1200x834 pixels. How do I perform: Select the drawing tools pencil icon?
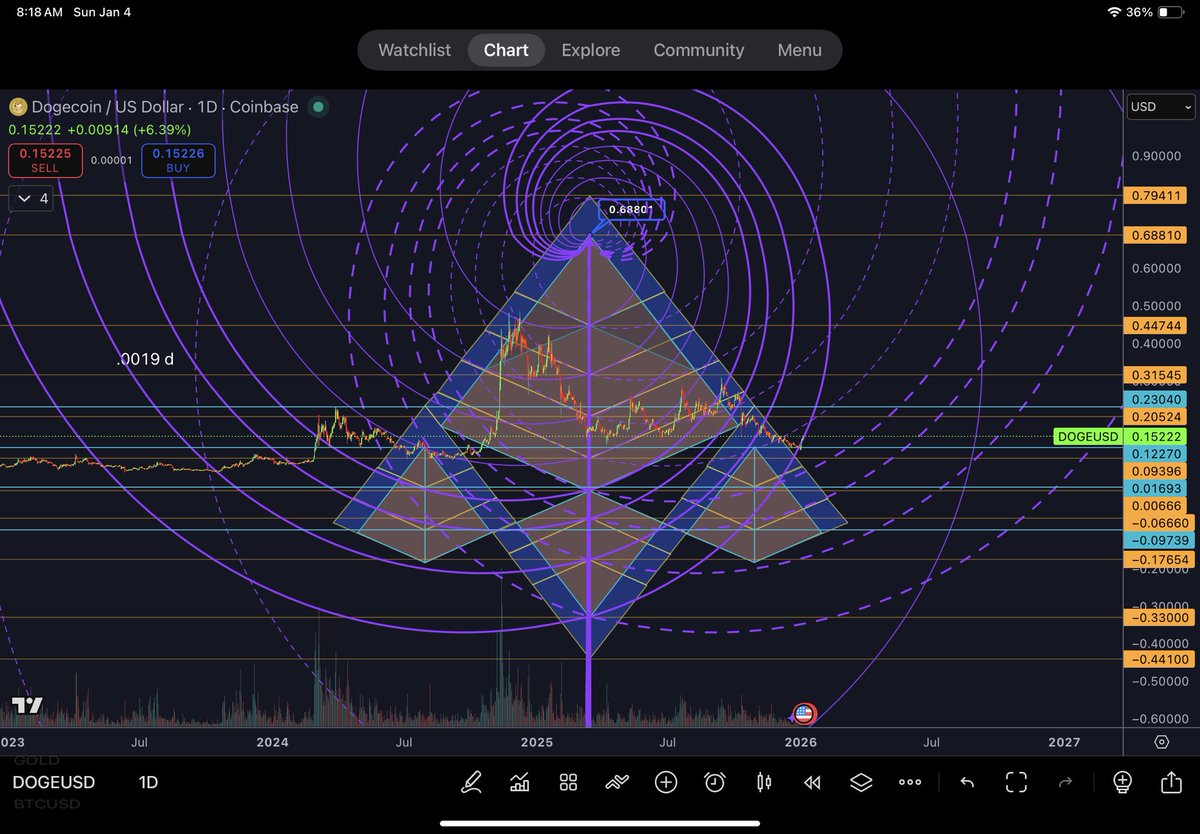[470, 782]
